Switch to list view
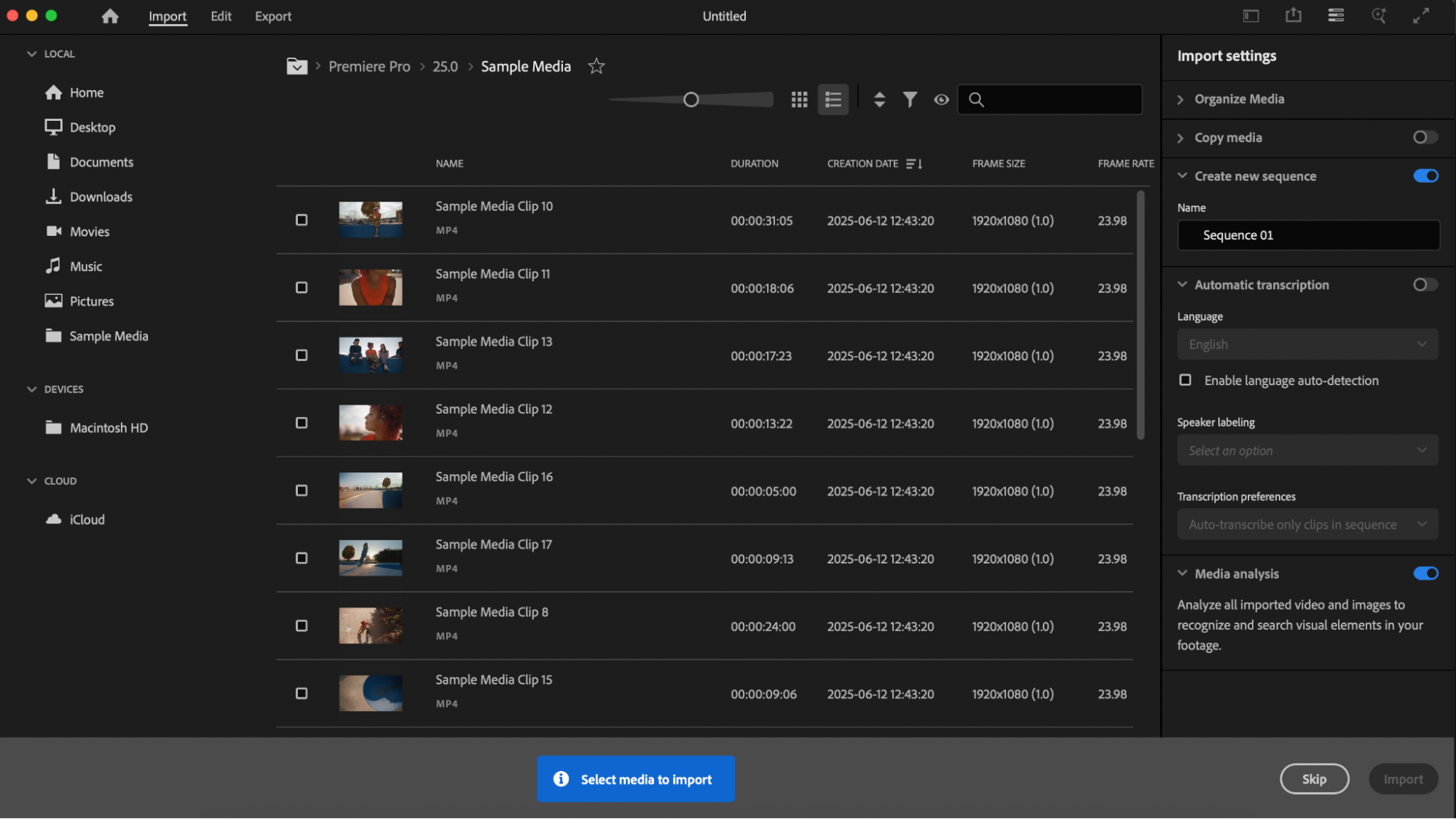1456x819 pixels. pos(833,100)
